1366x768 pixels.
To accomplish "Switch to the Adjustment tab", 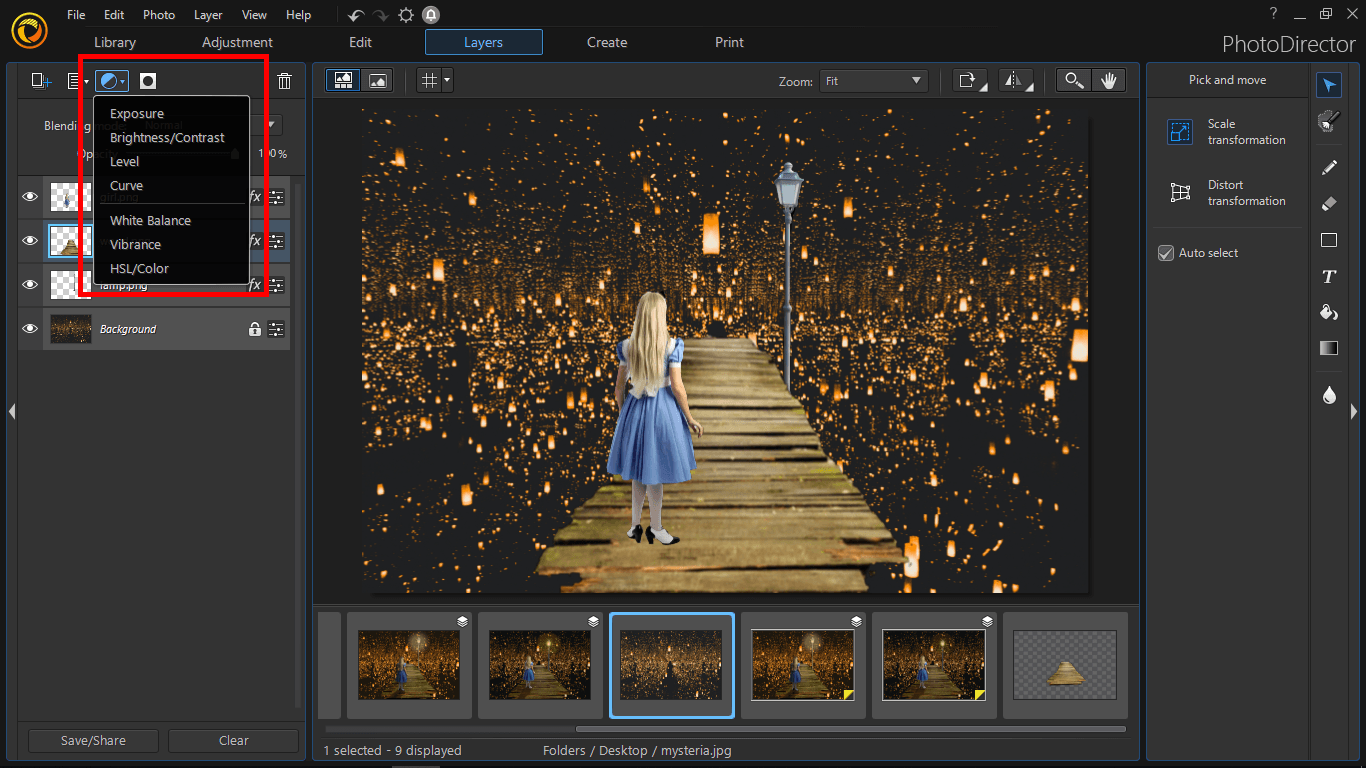I will [x=237, y=42].
